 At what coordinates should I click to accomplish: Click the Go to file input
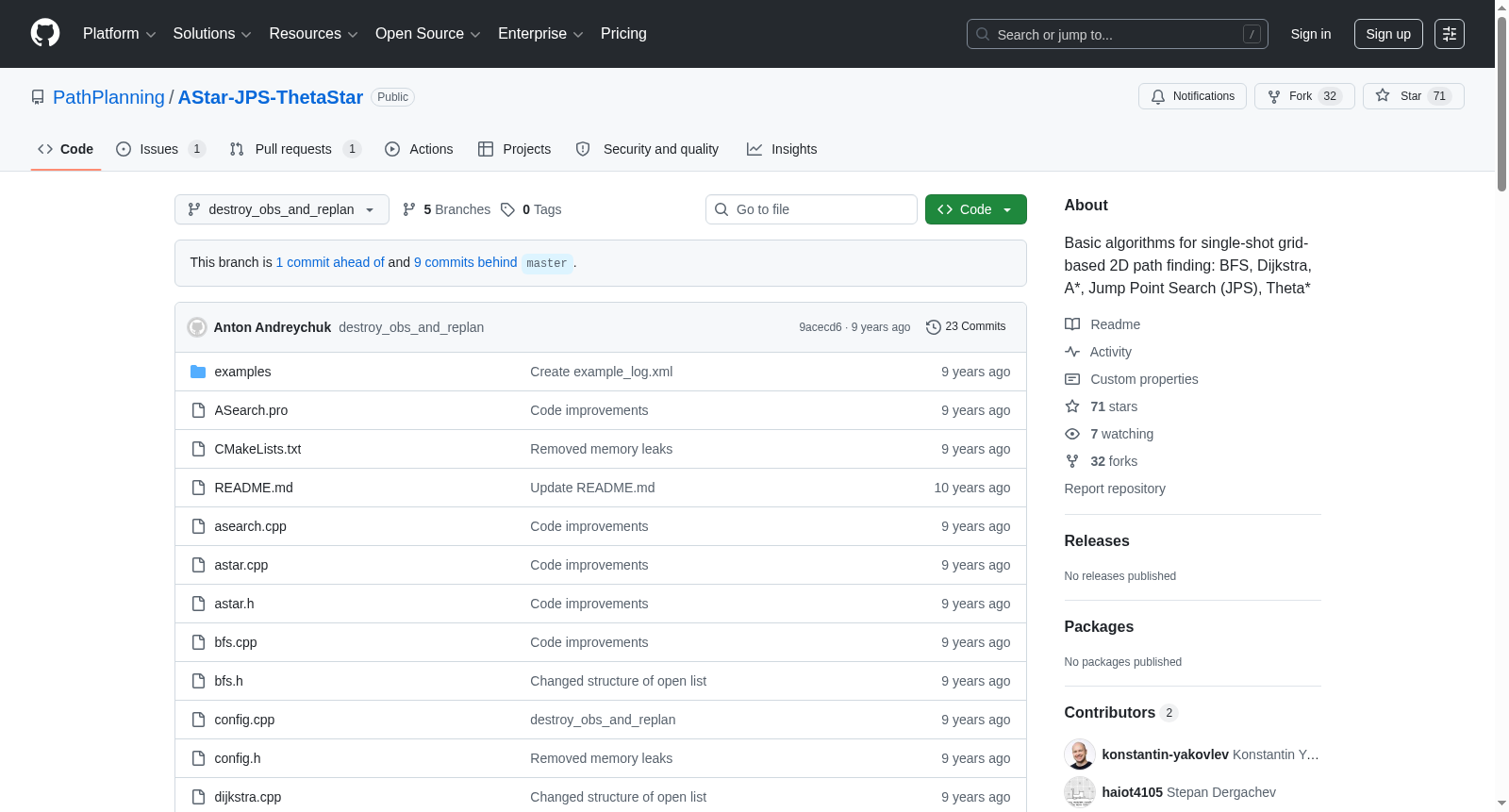[x=811, y=209]
